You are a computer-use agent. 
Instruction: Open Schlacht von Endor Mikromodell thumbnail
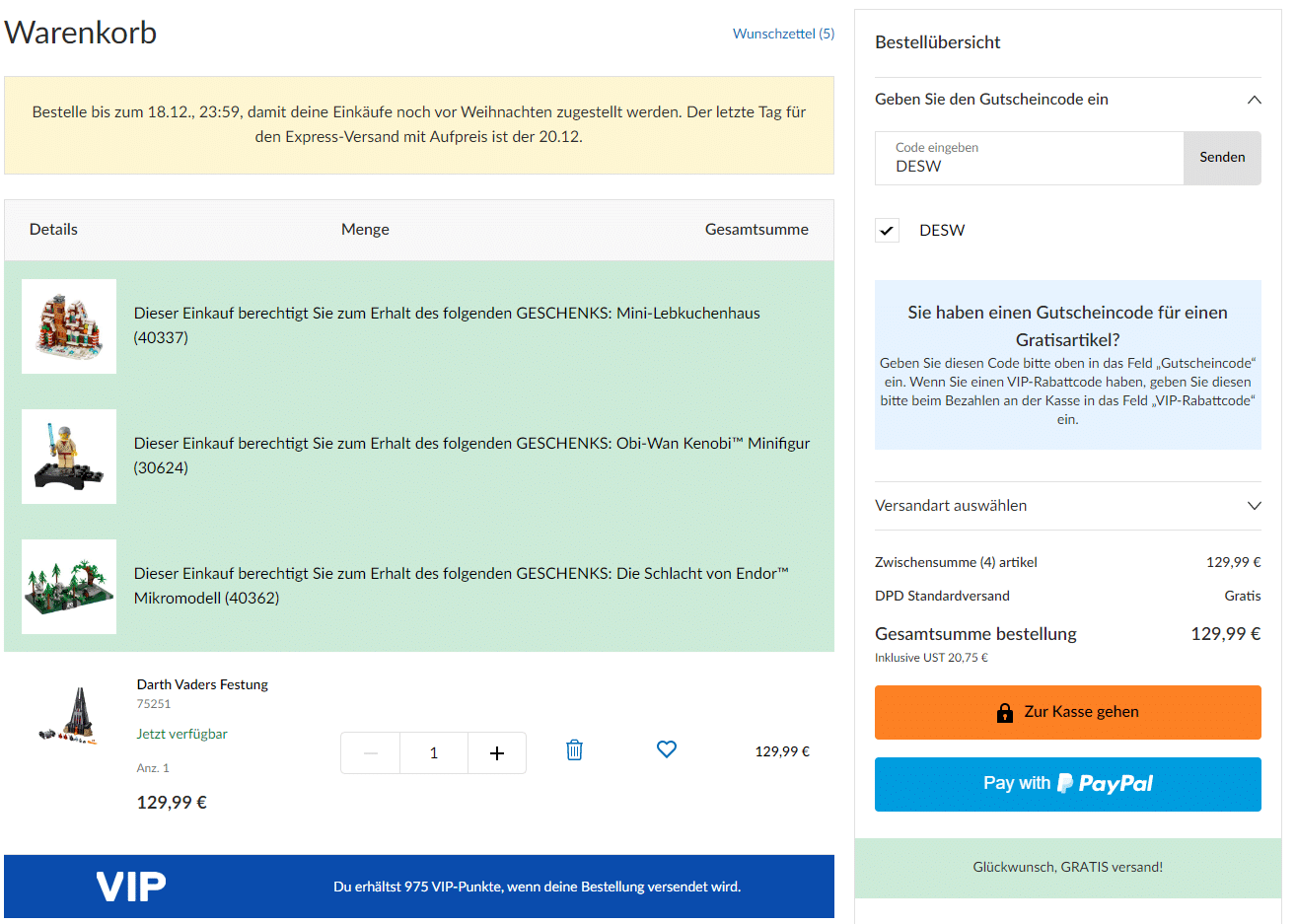pos(69,587)
